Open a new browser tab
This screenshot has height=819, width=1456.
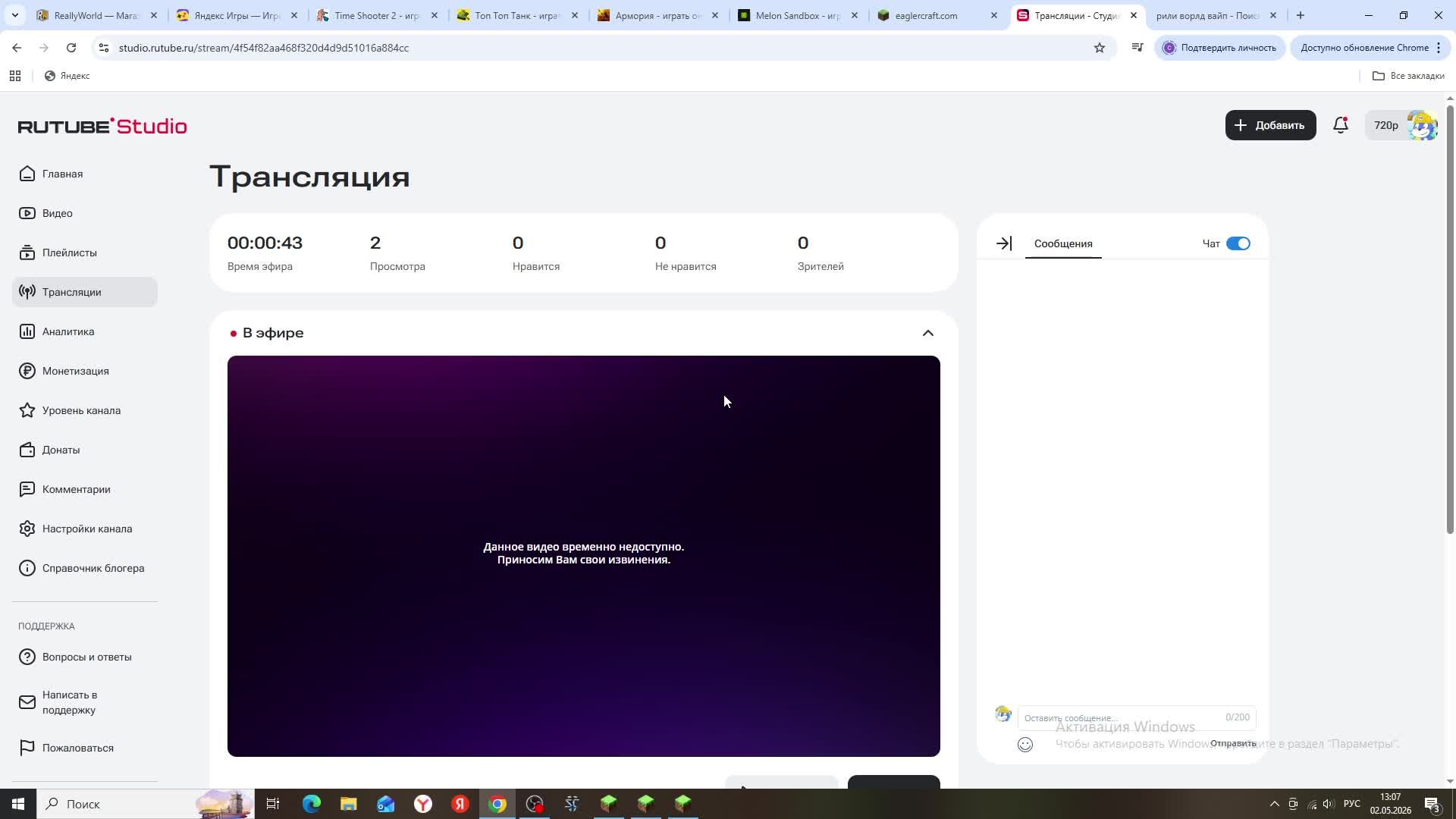pos(1301,15)
